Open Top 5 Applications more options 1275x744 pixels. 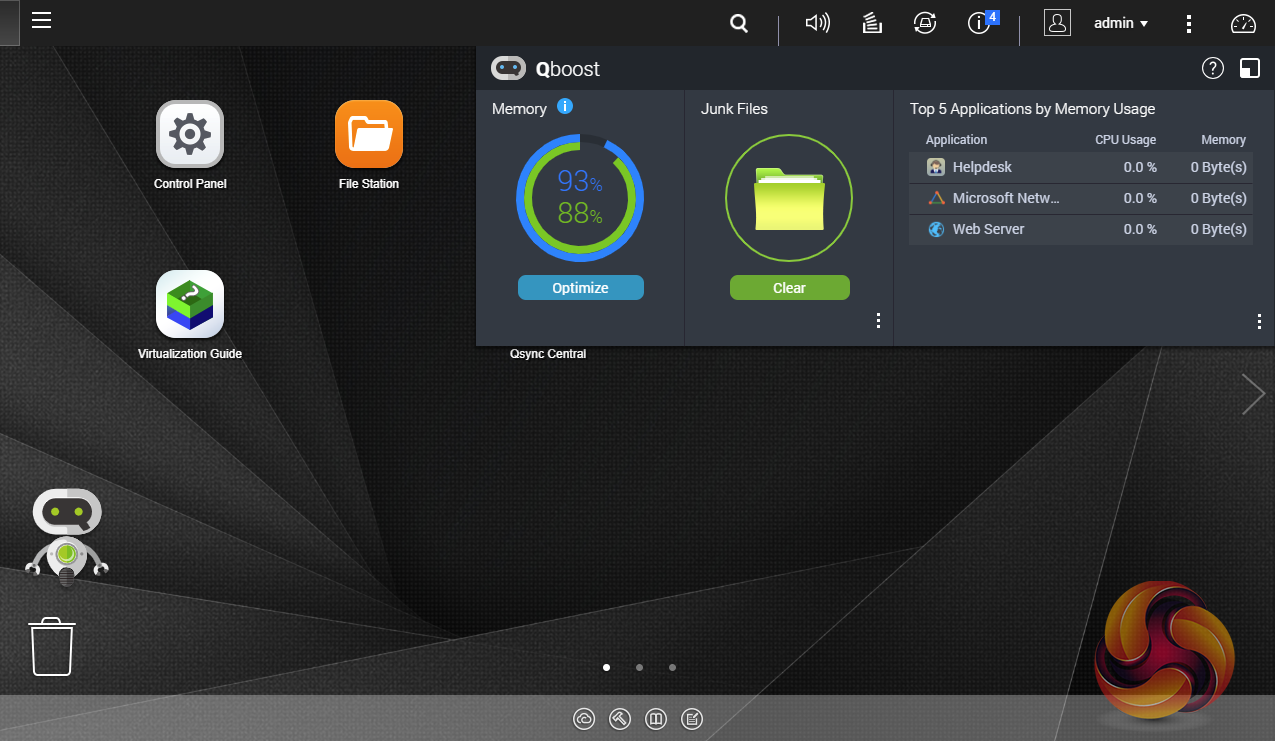pyautogui.click(x=1259, y=320)
